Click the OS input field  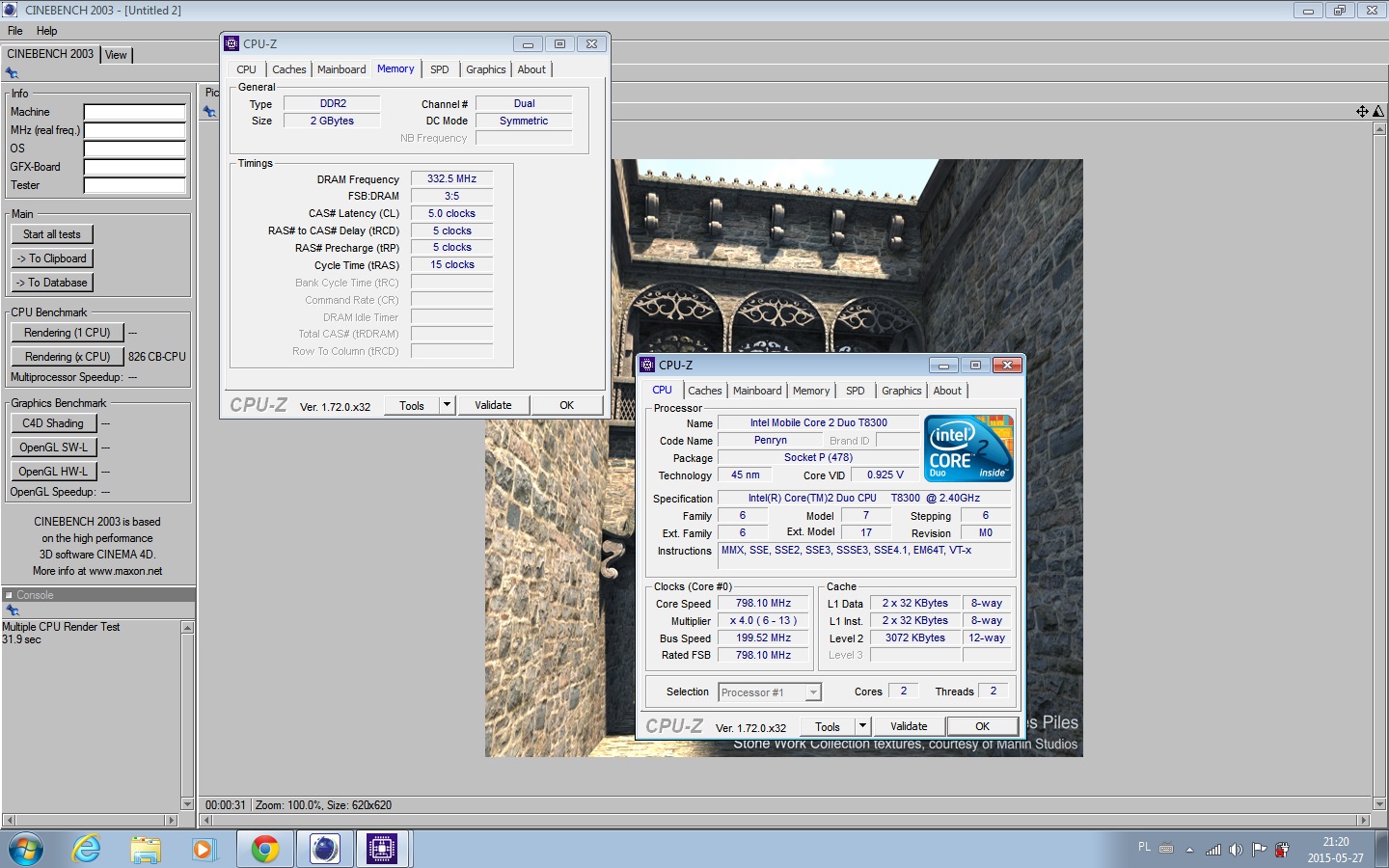pos(135,149)
